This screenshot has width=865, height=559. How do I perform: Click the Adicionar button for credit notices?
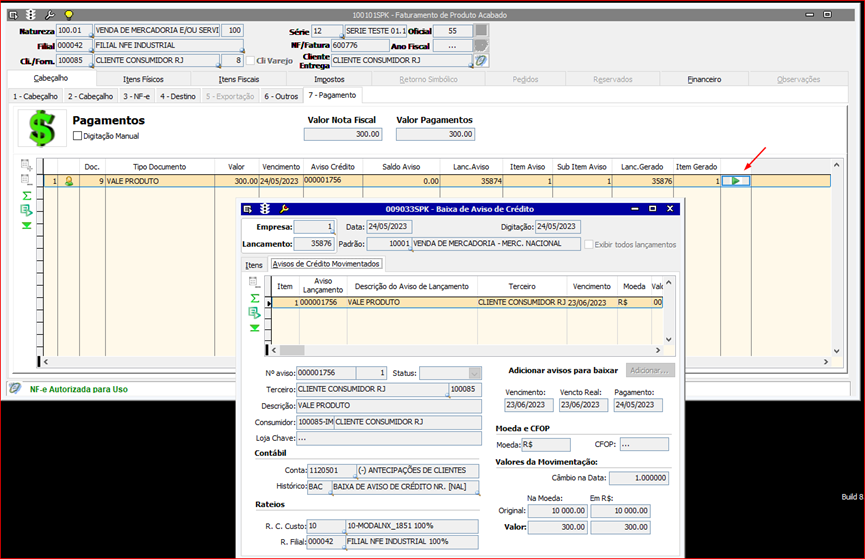coord(650,370)
